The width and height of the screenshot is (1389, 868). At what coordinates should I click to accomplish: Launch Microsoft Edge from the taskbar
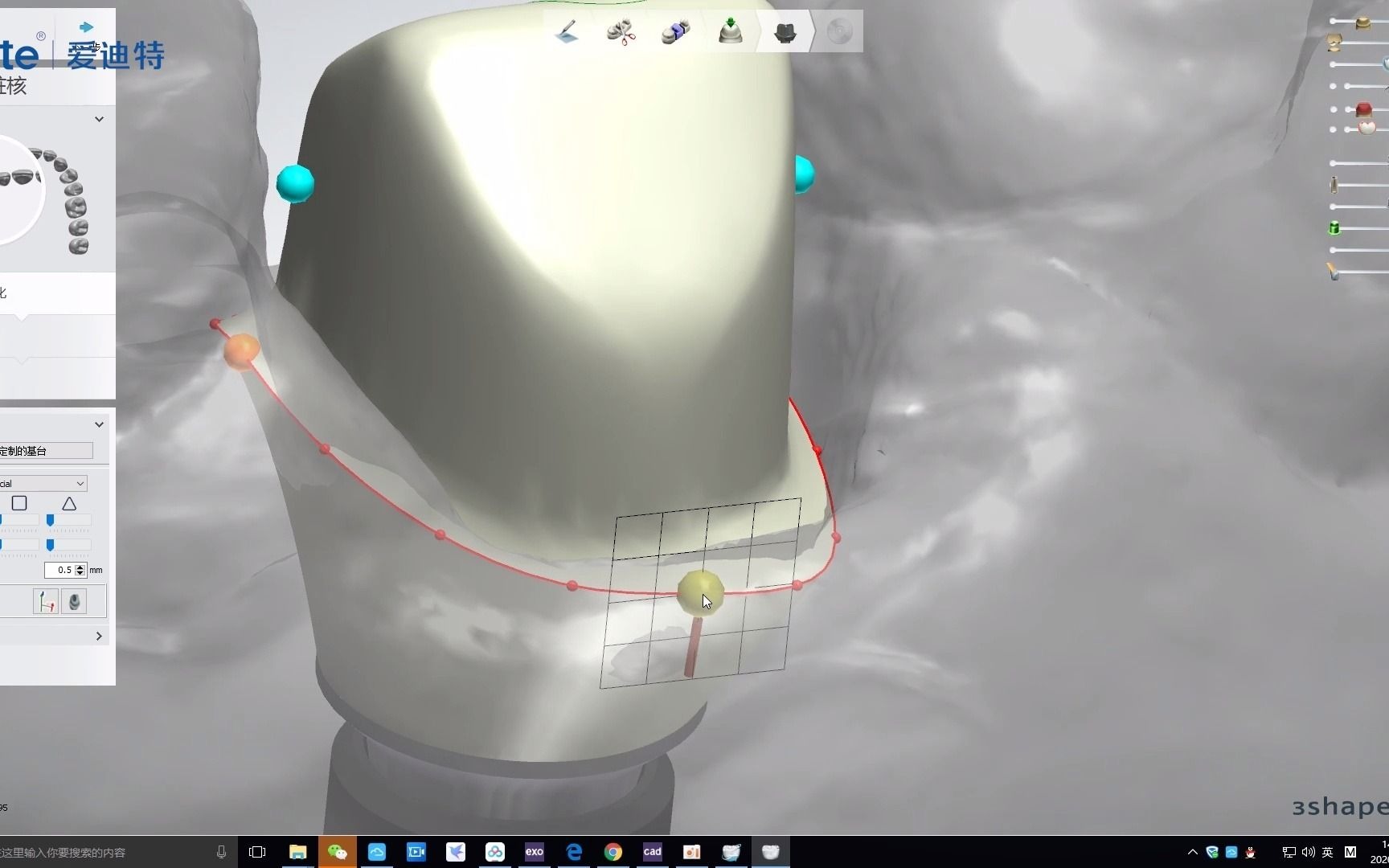[574, 852]
